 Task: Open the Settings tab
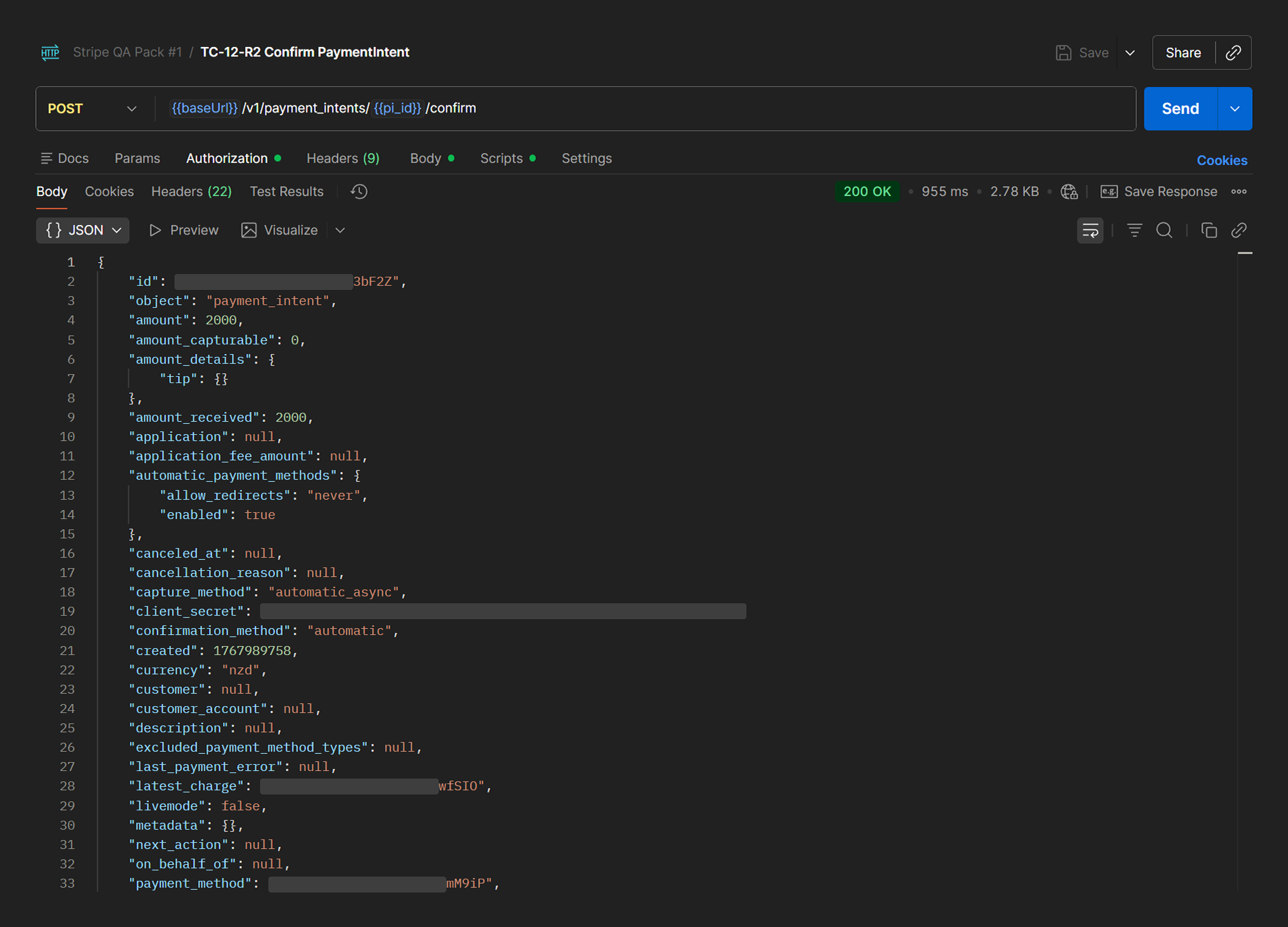(x=586, y=158)
